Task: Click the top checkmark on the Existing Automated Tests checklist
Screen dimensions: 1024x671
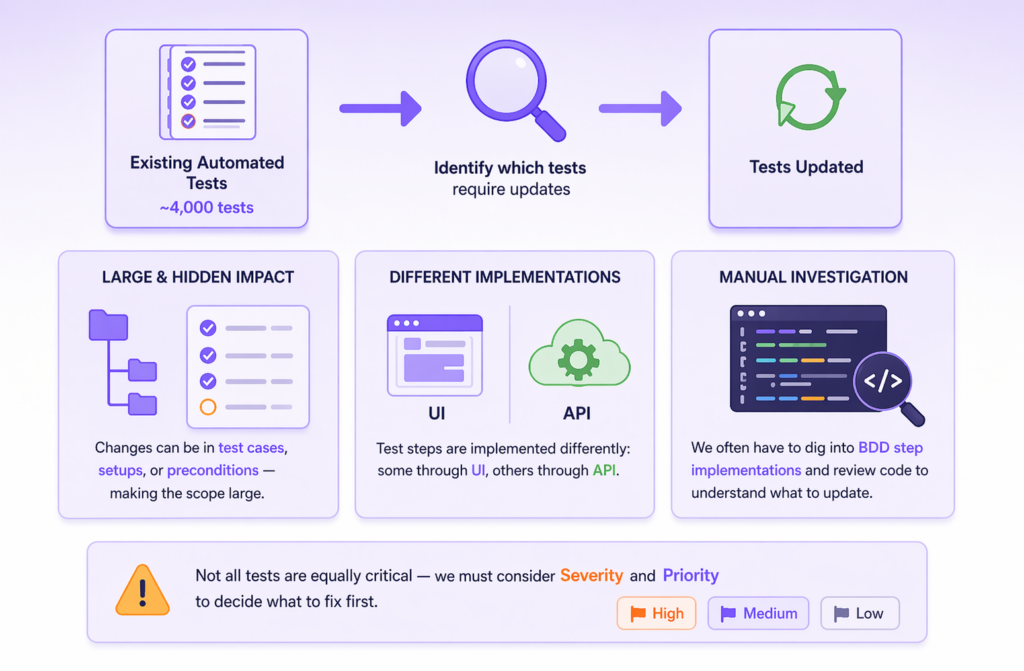Action: pos(187,63)
